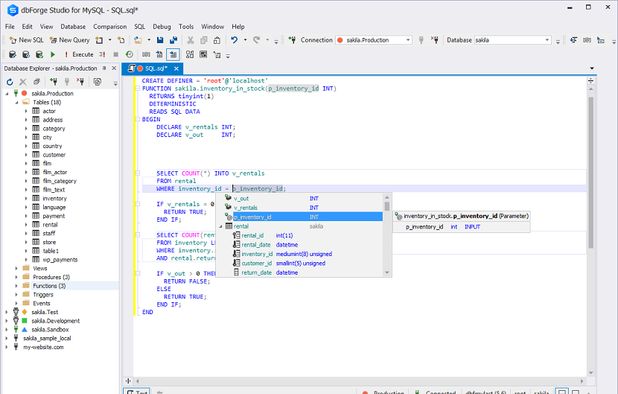The image size is (618, 394).
Task: Open the dropdown arrow next to Open file
Action: pyautogui.click(x=149, y=40)
